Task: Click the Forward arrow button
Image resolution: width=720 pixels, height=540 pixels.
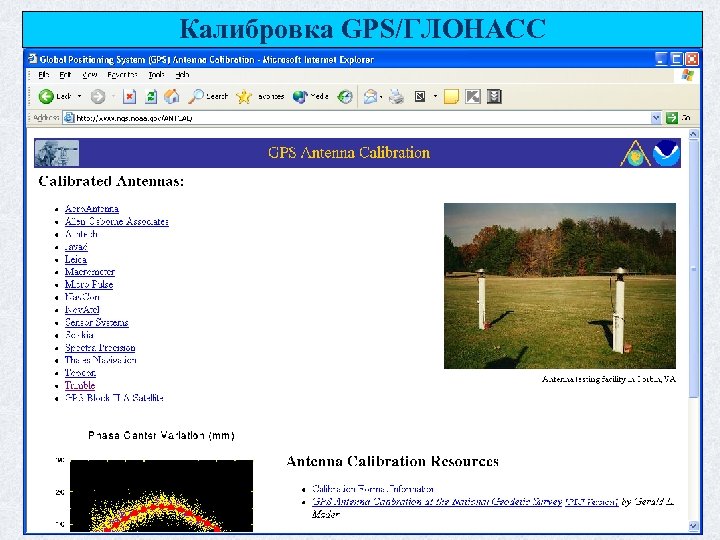Action: tap(98, 96)
